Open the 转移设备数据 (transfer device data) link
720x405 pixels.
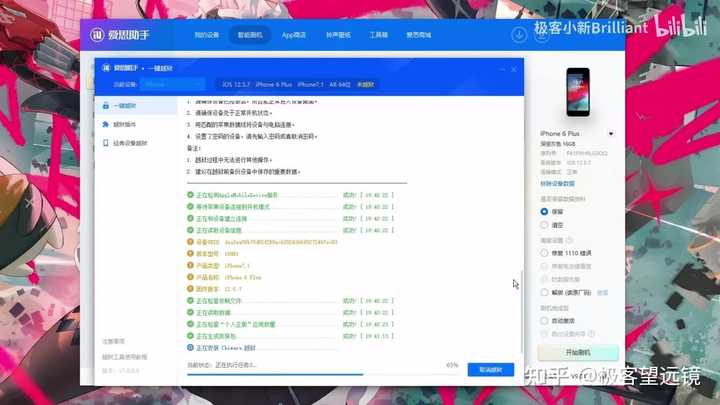[557, 184]
